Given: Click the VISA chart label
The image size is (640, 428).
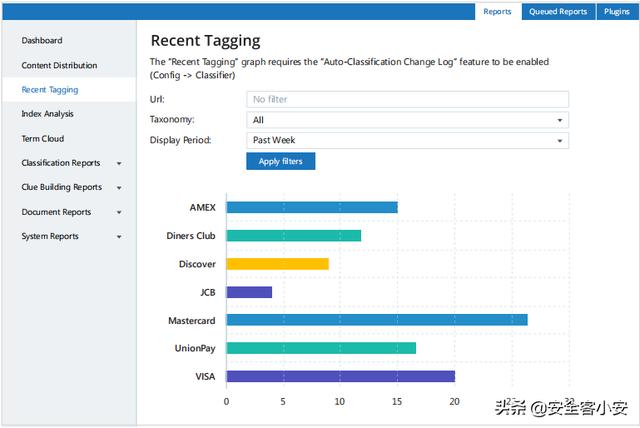Looking at the screenshot, I should click(x=205, y=377).
